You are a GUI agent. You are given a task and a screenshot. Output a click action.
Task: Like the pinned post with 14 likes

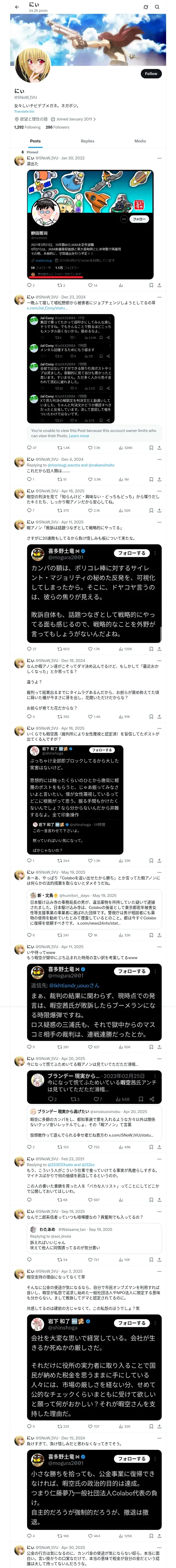[92, 285]
